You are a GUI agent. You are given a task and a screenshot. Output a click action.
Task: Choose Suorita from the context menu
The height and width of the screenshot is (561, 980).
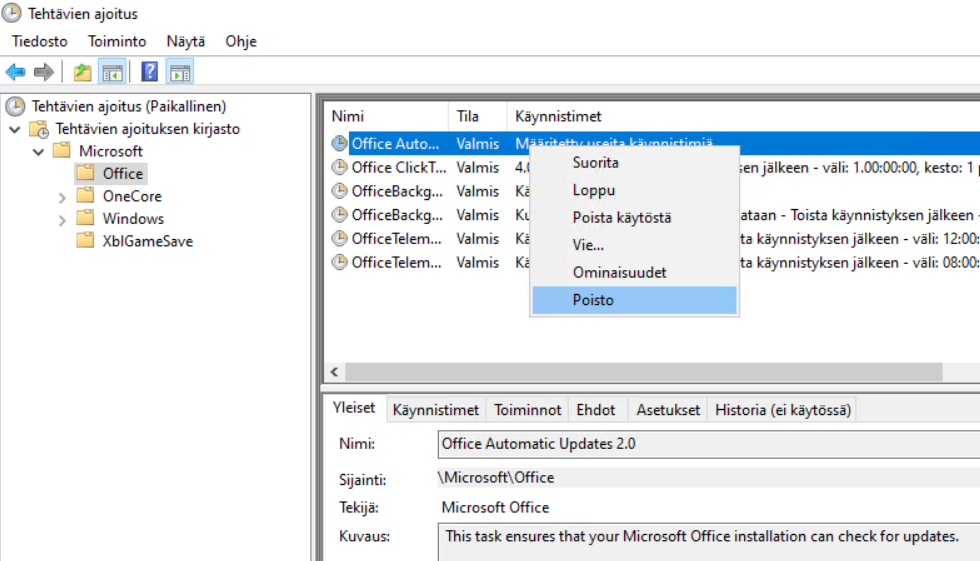pyautogui.click(x=634, y=162)
